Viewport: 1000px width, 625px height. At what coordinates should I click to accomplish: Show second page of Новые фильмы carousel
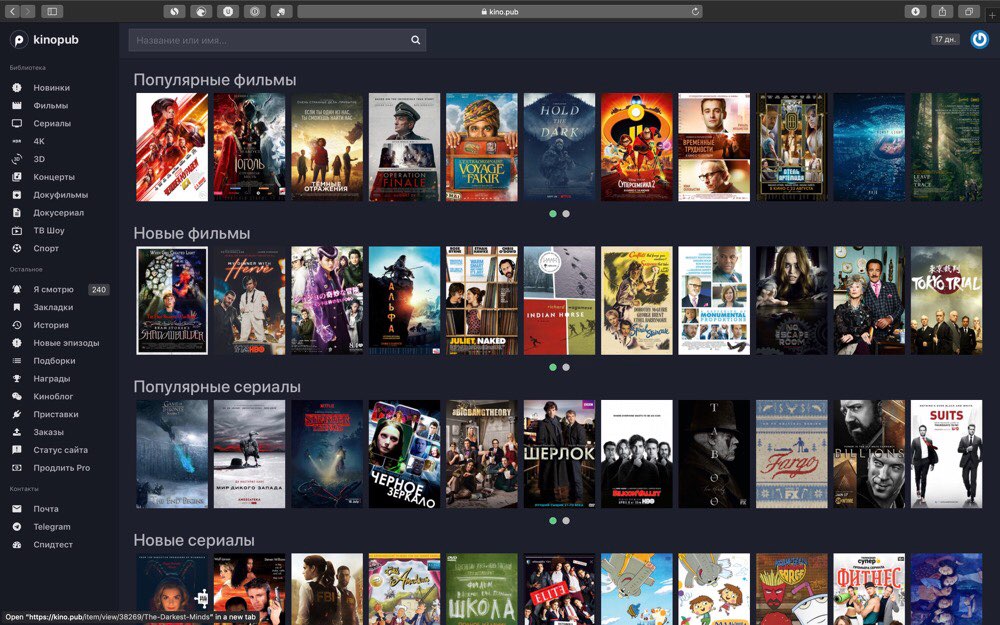click(566, 367)
